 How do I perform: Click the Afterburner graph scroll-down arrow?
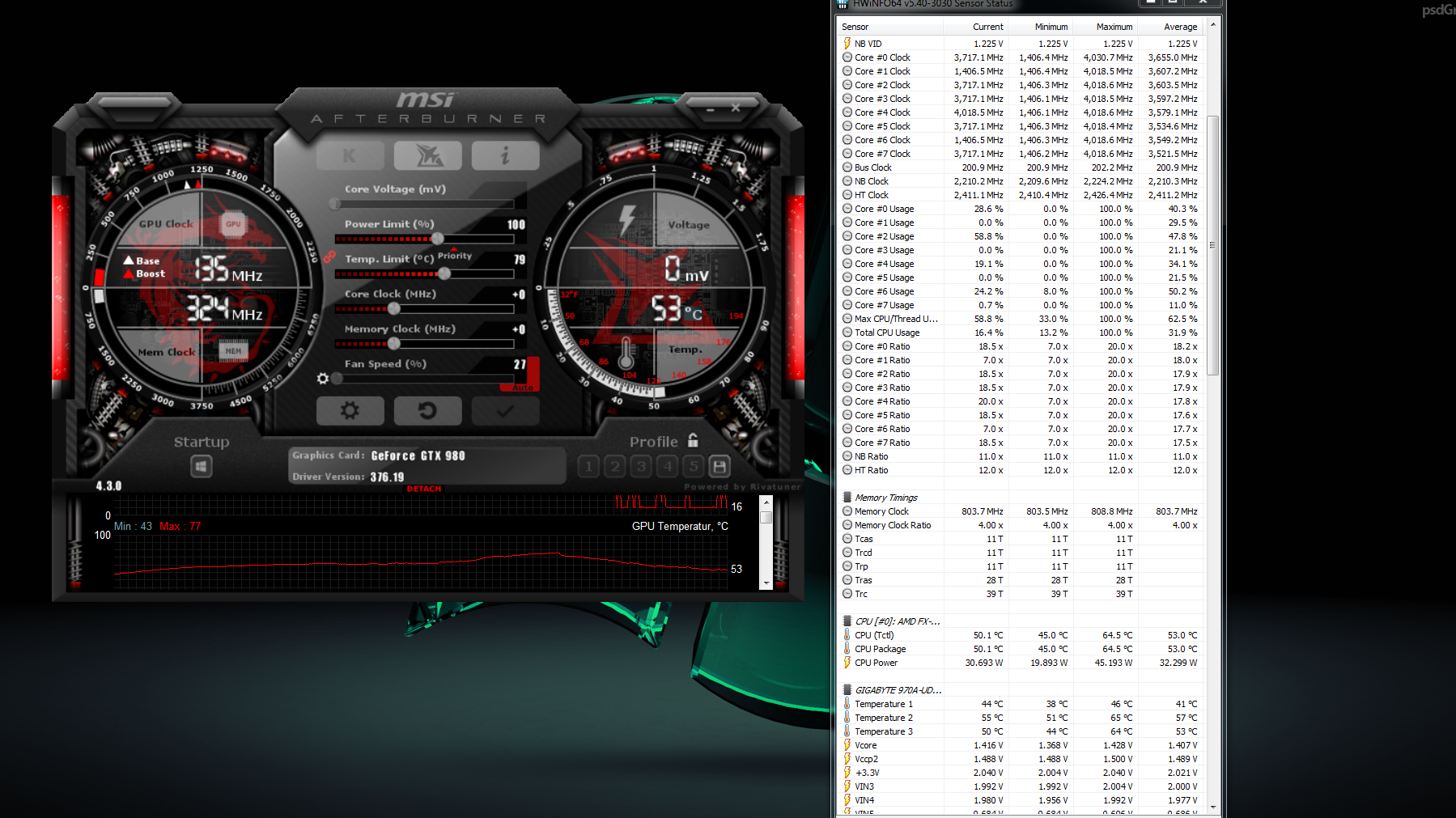(766, 583)
